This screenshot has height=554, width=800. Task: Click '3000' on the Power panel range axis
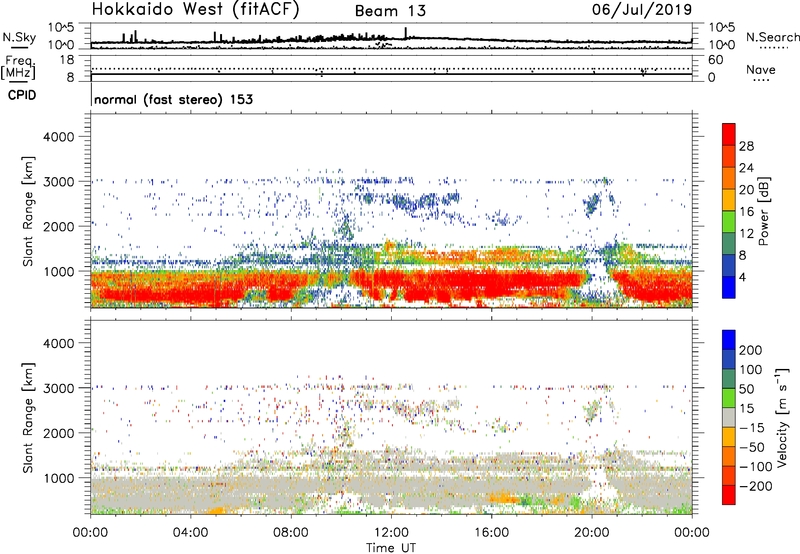click(59, 182)
